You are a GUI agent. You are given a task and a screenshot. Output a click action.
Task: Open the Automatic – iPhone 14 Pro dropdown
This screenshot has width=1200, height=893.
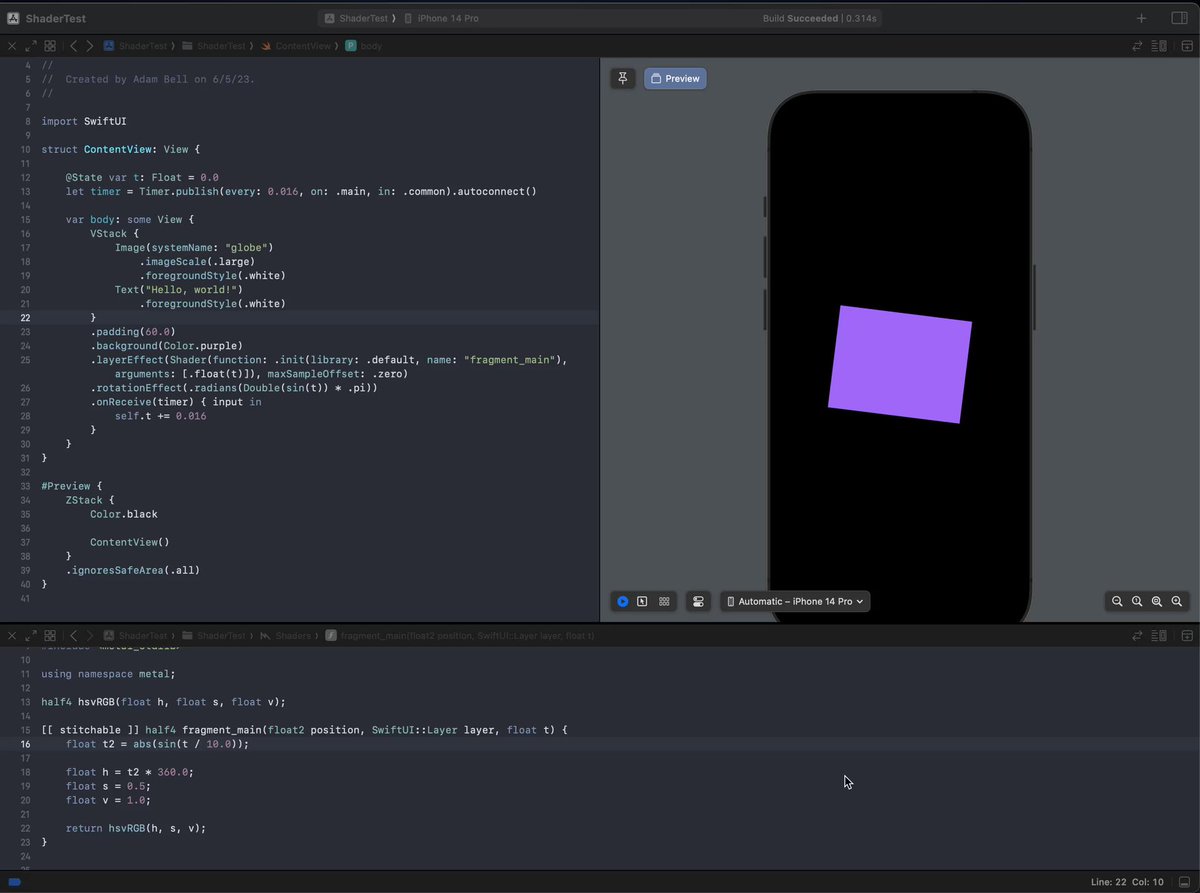(795, 601)
